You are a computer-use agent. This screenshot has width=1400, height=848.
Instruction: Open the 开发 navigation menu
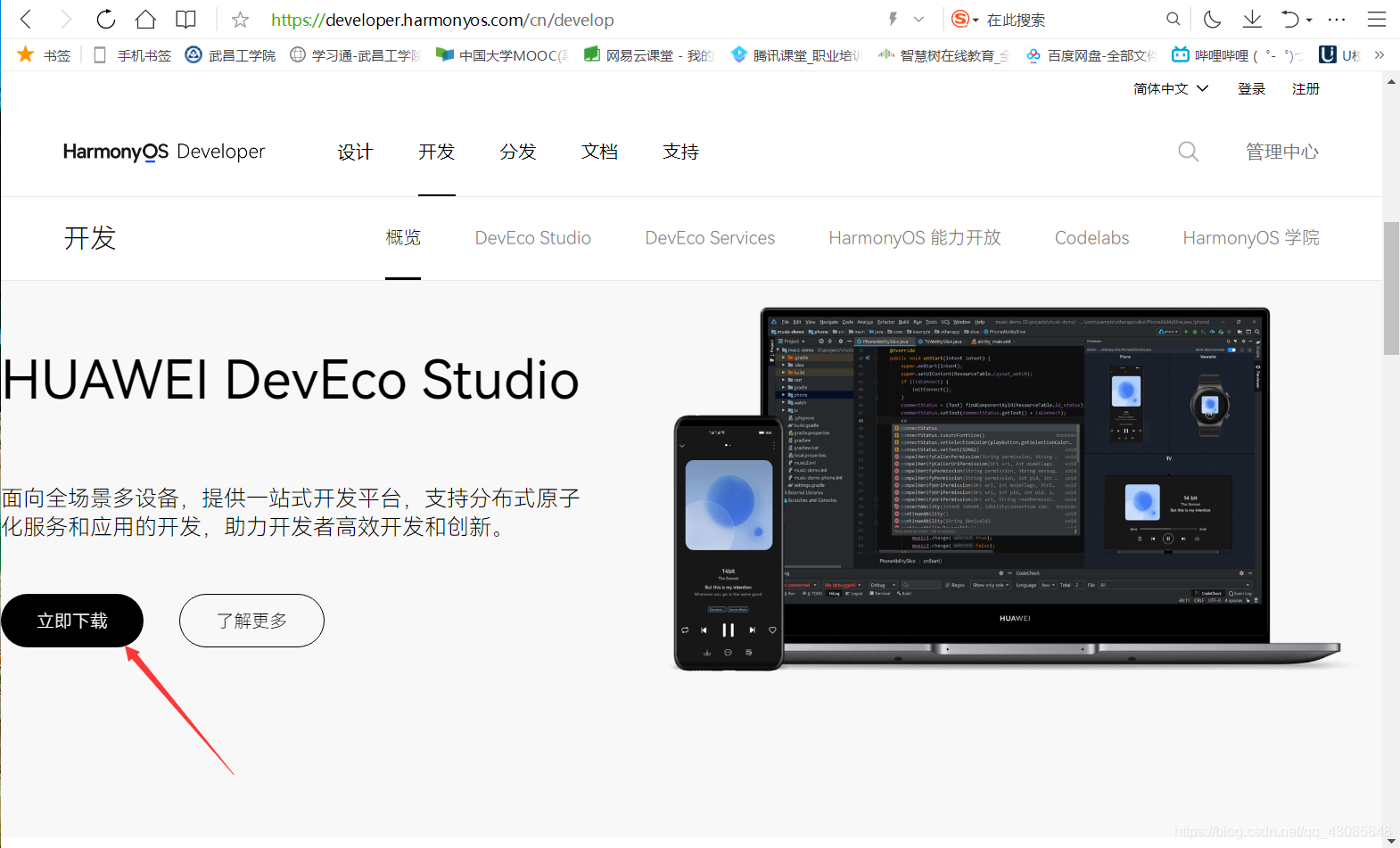pos(437,152)
